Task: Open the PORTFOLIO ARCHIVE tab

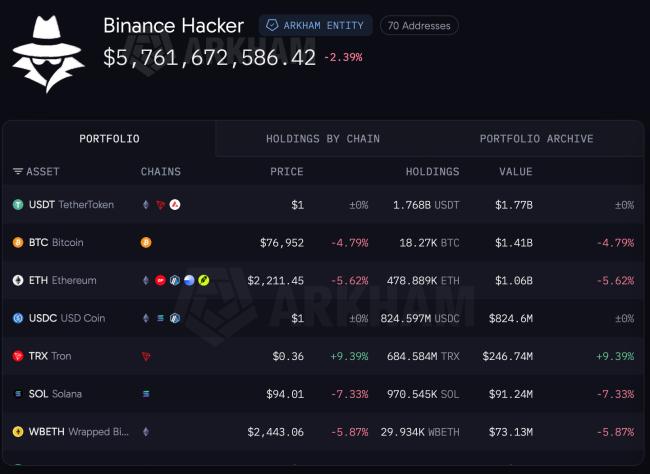Action: [x=536, y=139]
